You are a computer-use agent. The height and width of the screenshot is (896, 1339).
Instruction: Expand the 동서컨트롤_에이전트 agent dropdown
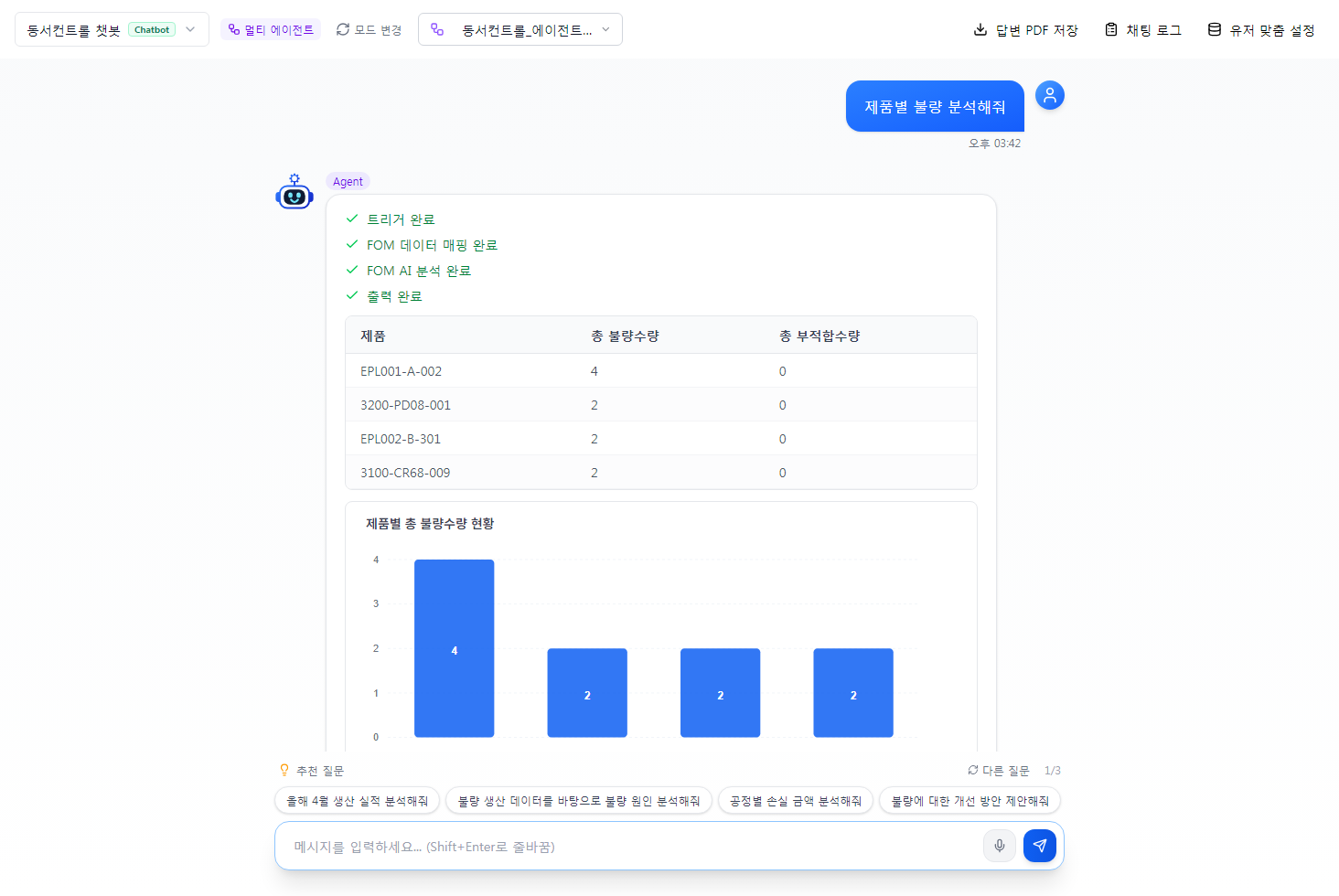(520, 29)
